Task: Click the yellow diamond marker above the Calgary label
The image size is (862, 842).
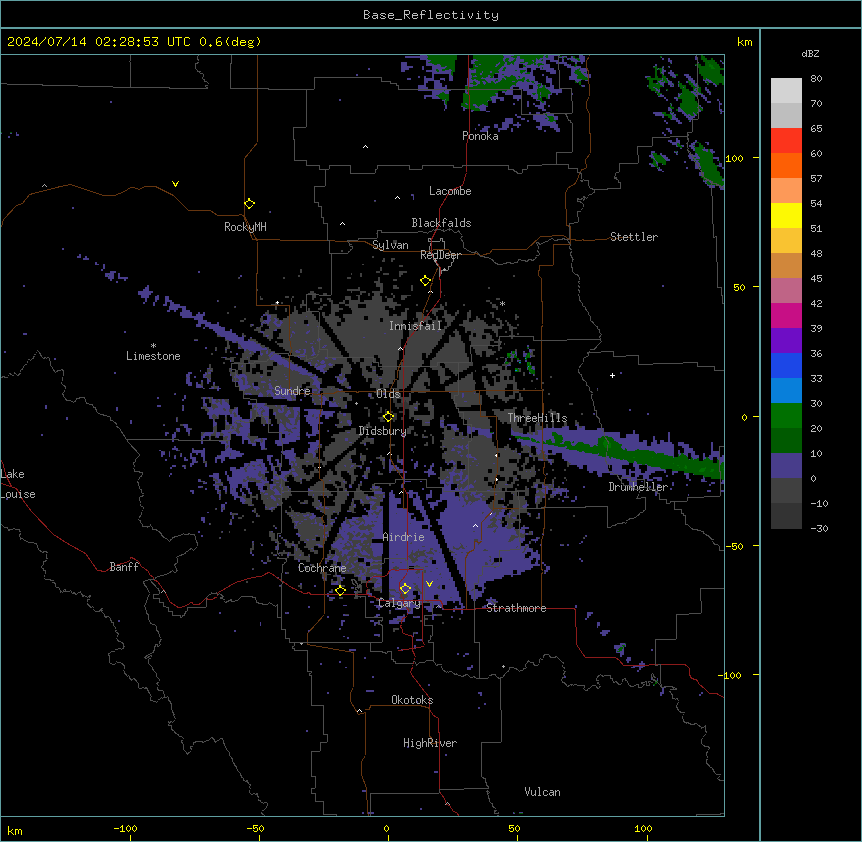Action: point(405,589)
